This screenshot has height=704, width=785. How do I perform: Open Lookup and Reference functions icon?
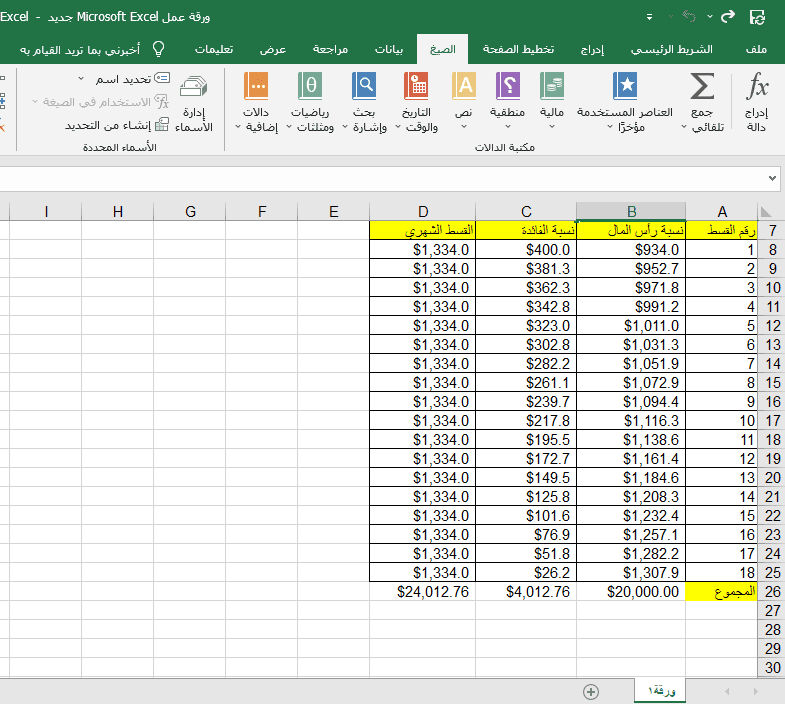coord(364,86)
